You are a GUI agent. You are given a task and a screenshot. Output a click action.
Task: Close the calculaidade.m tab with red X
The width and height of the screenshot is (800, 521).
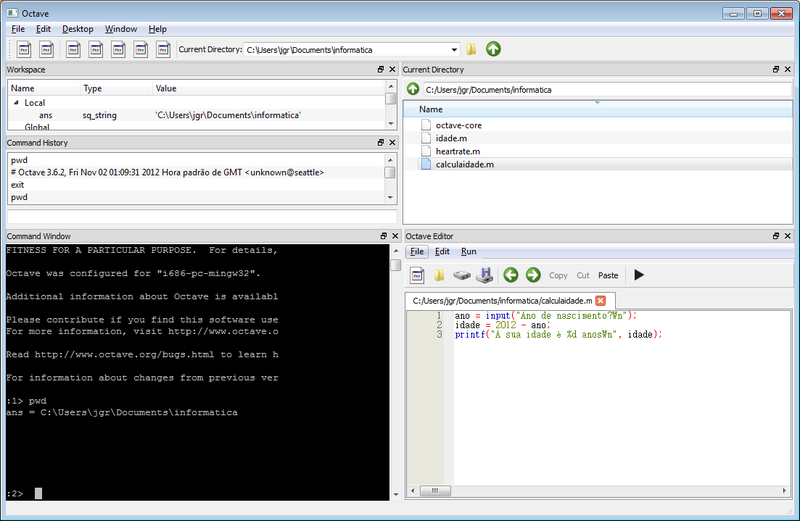[601, 301]
